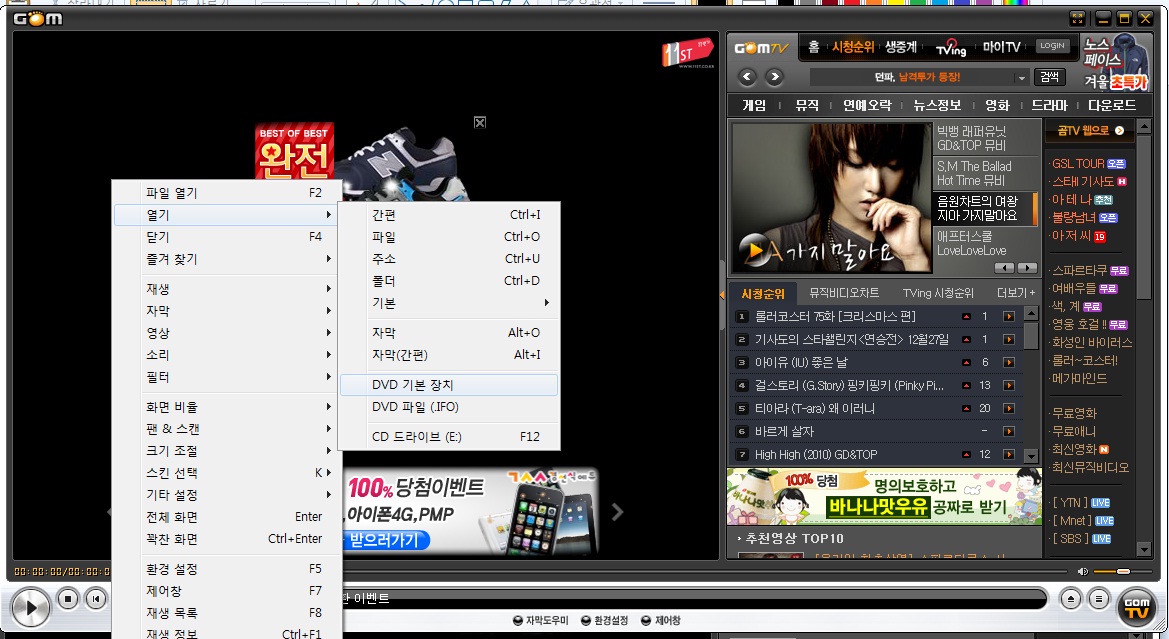
Task: Stop playback with the stop button
Action: (68, 599)
